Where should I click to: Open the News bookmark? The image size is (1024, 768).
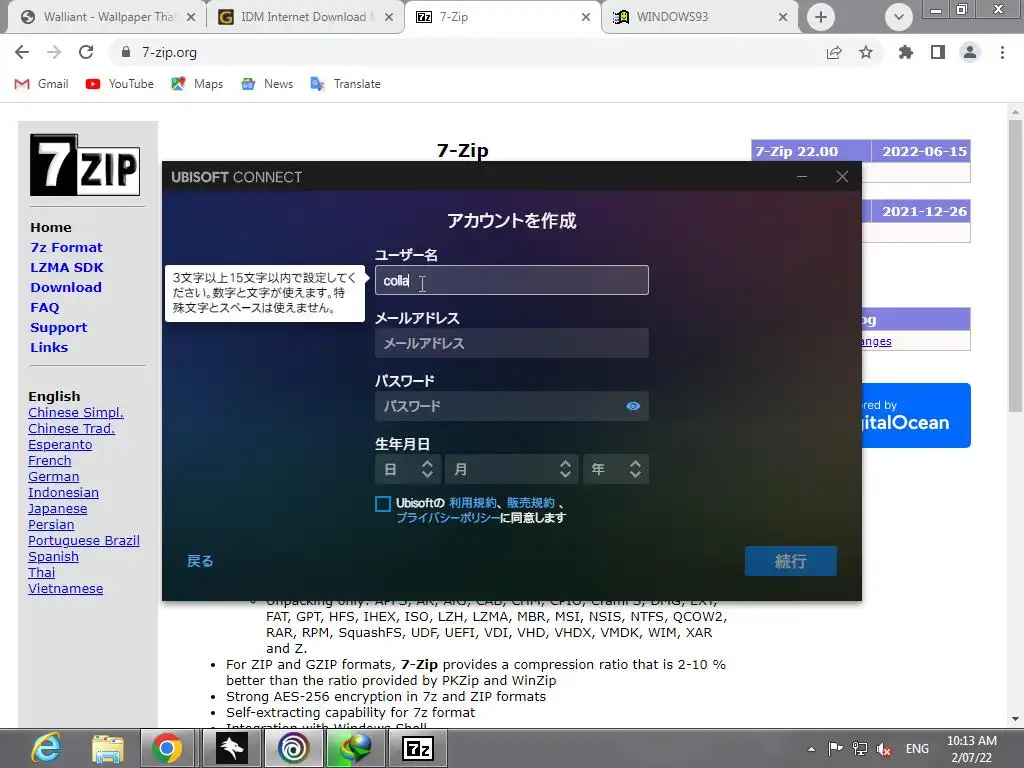(x=267, y=84)
